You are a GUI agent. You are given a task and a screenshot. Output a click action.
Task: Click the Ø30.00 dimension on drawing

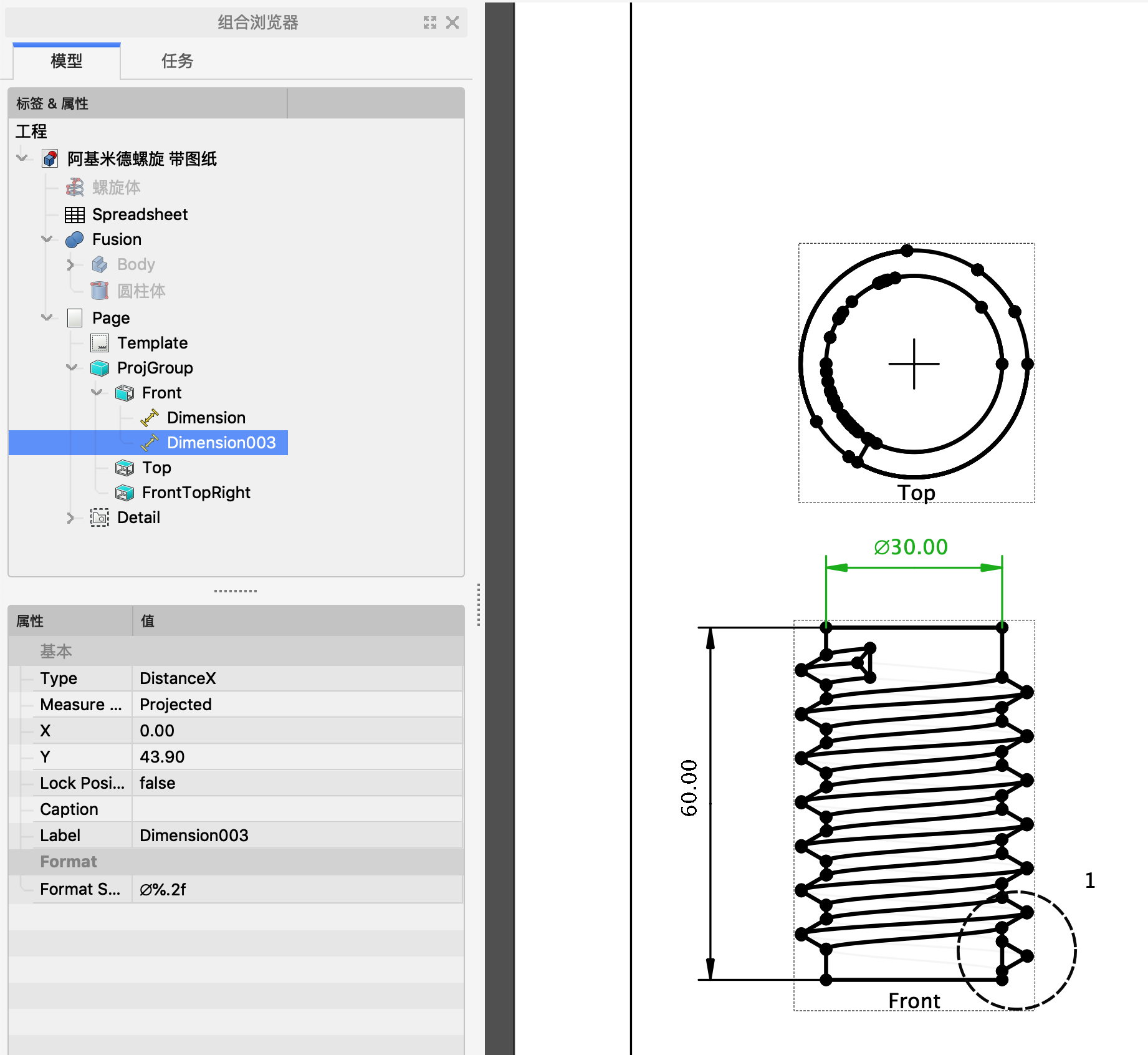click(x=911, y=547)
